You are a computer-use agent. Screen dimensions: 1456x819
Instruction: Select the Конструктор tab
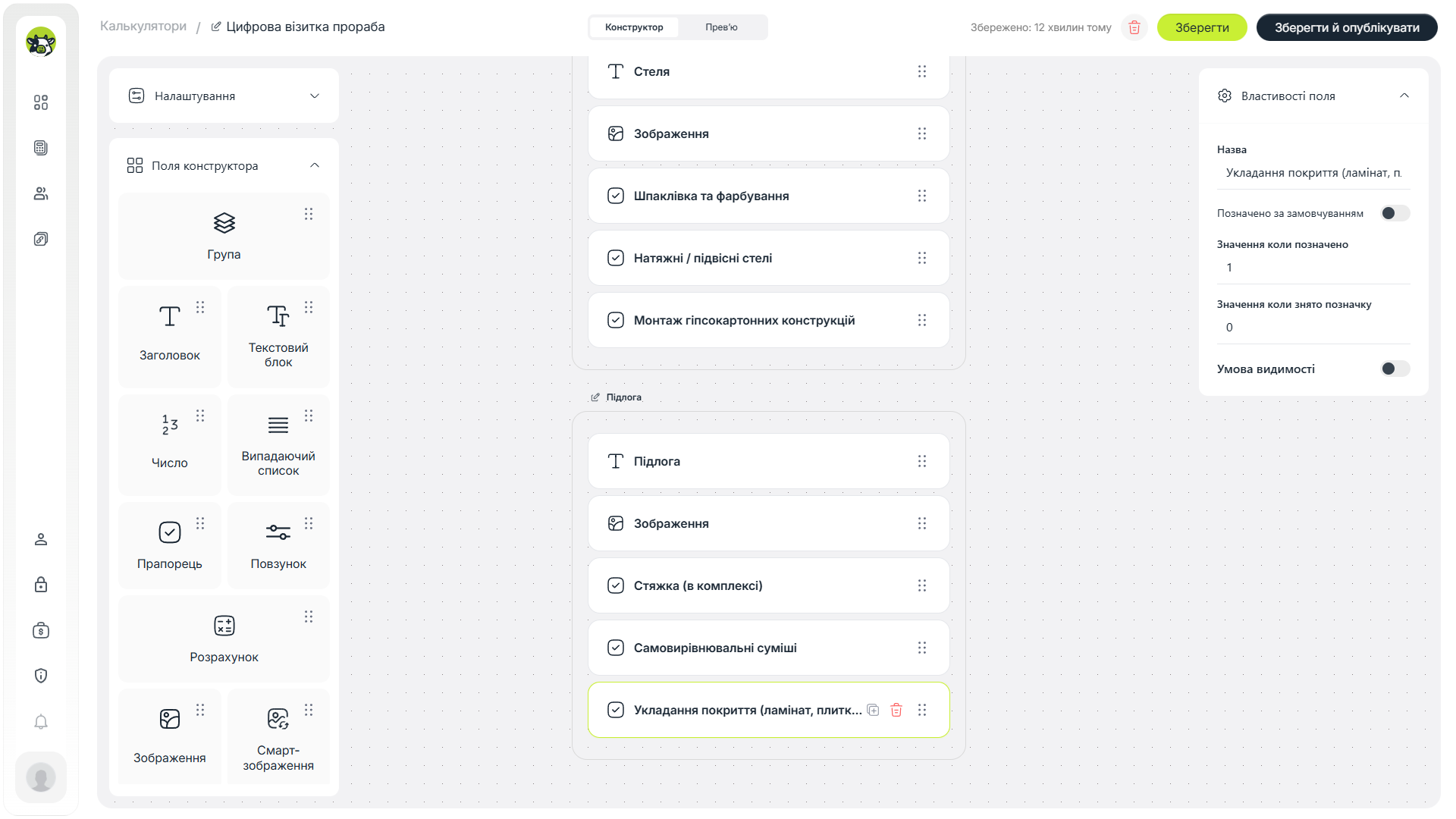(634, 27)
